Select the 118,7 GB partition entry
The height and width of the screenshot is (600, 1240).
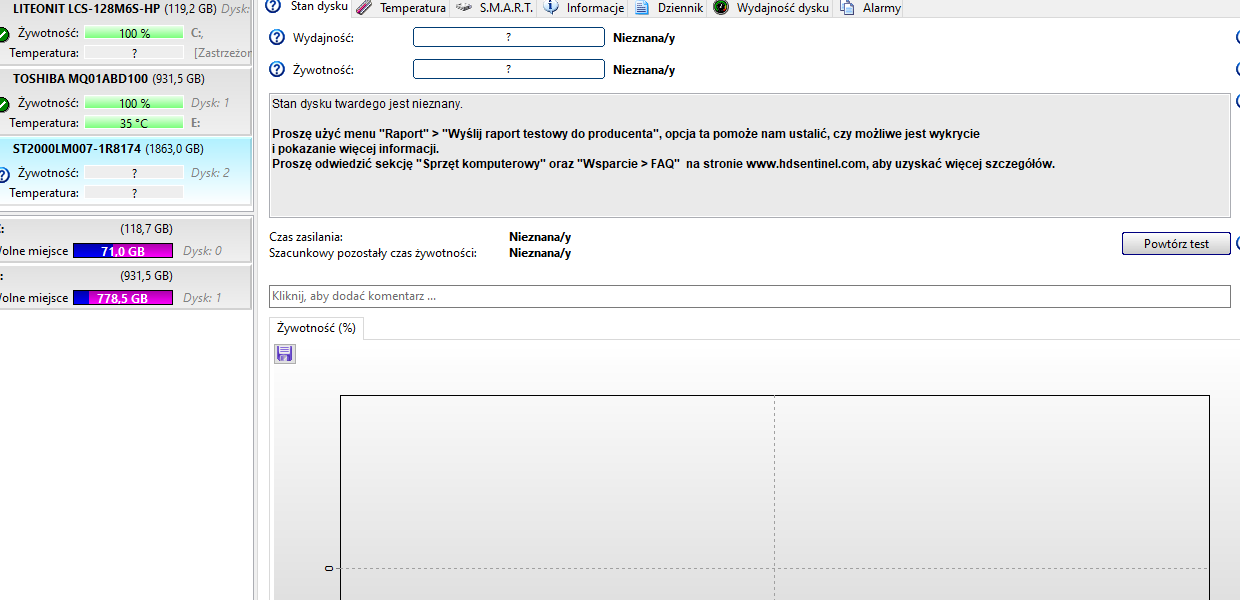[x=125, y=240]
